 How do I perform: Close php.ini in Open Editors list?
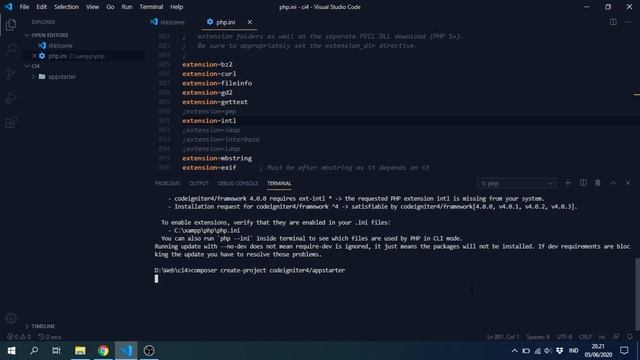34,56
